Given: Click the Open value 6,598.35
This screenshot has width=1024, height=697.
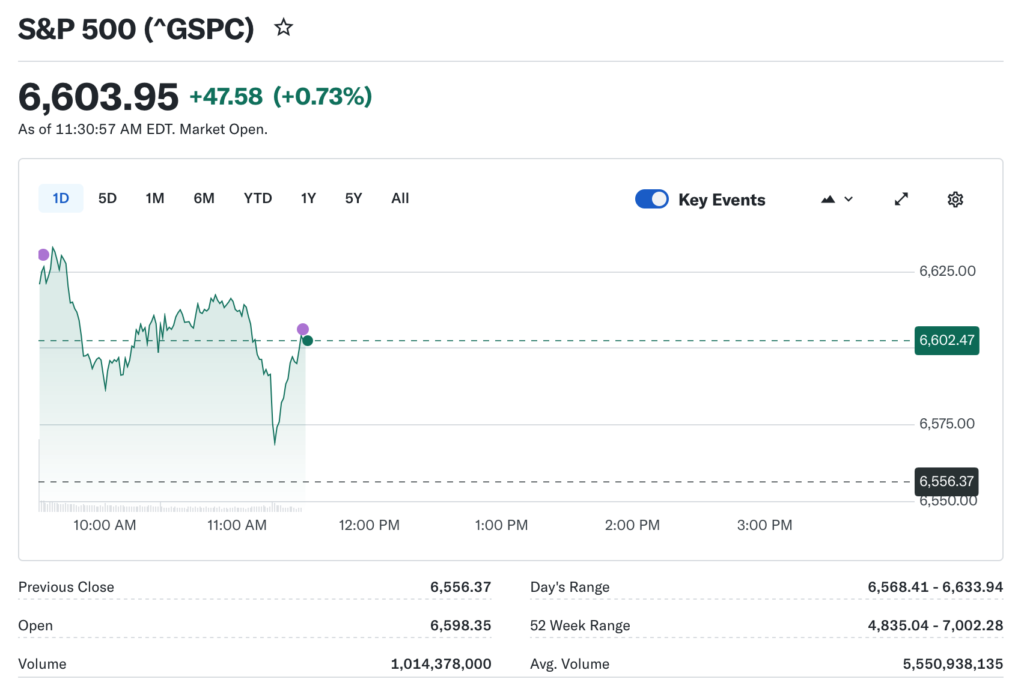Looking at the screenshot, I should 460,626.
